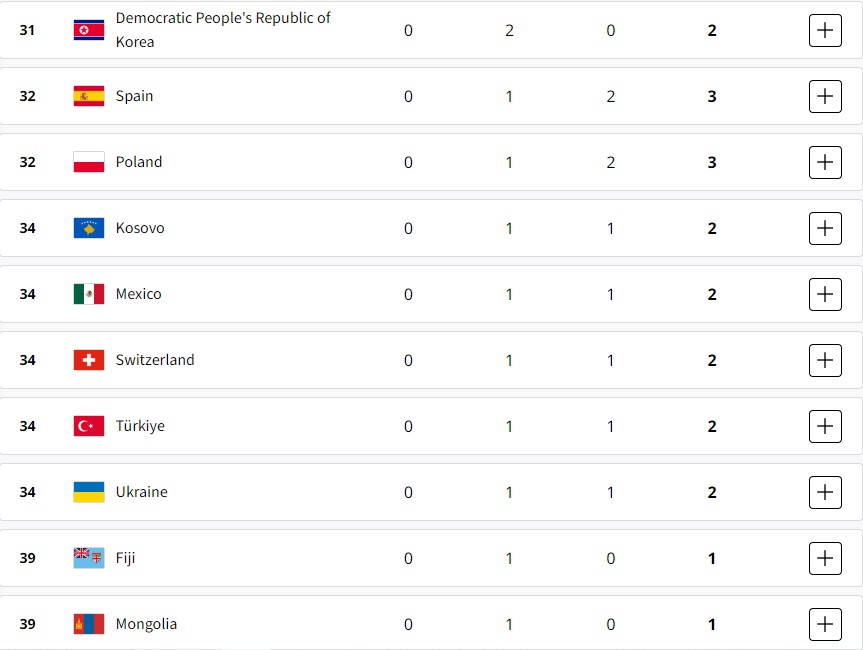The image size is (863, 650).
Task: Click the plus button beside Fiji
Action: [825, 559]
